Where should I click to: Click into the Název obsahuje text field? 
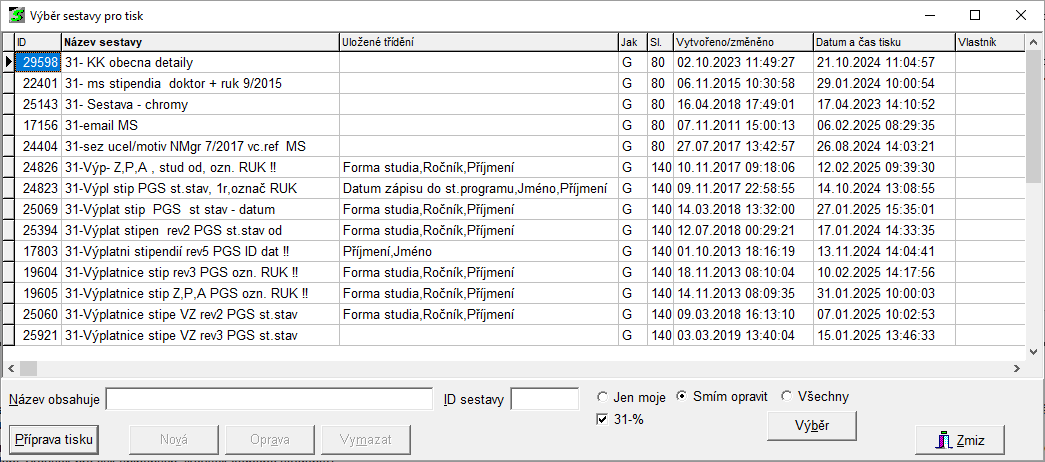269,399
